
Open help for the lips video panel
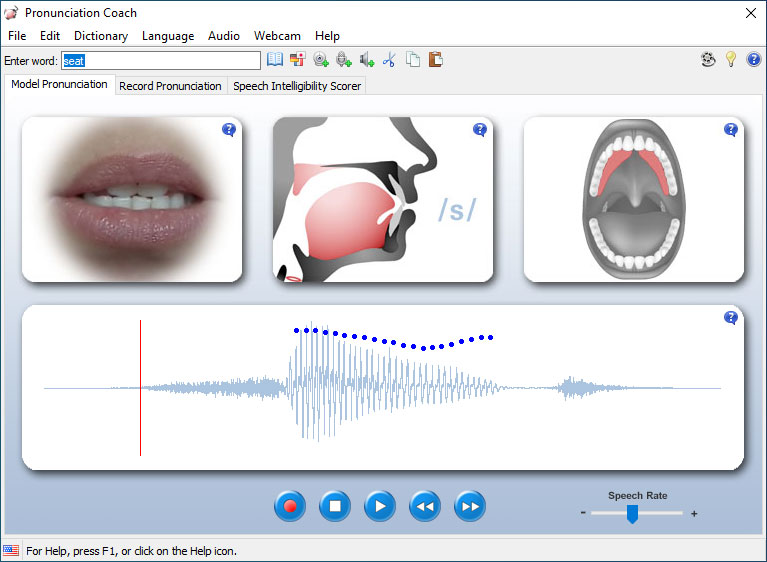point(229,130)
